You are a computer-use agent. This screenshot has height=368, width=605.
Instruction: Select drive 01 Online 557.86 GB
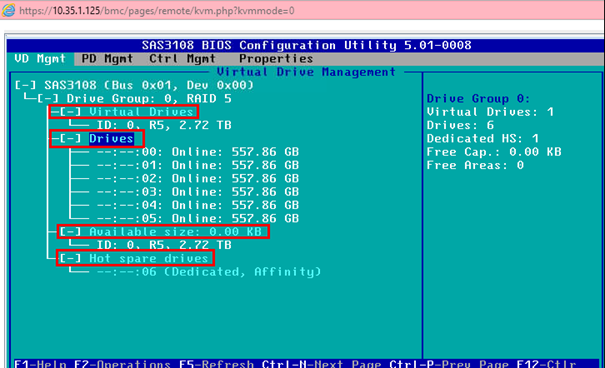pyautogui.click(x=198, y=165)
